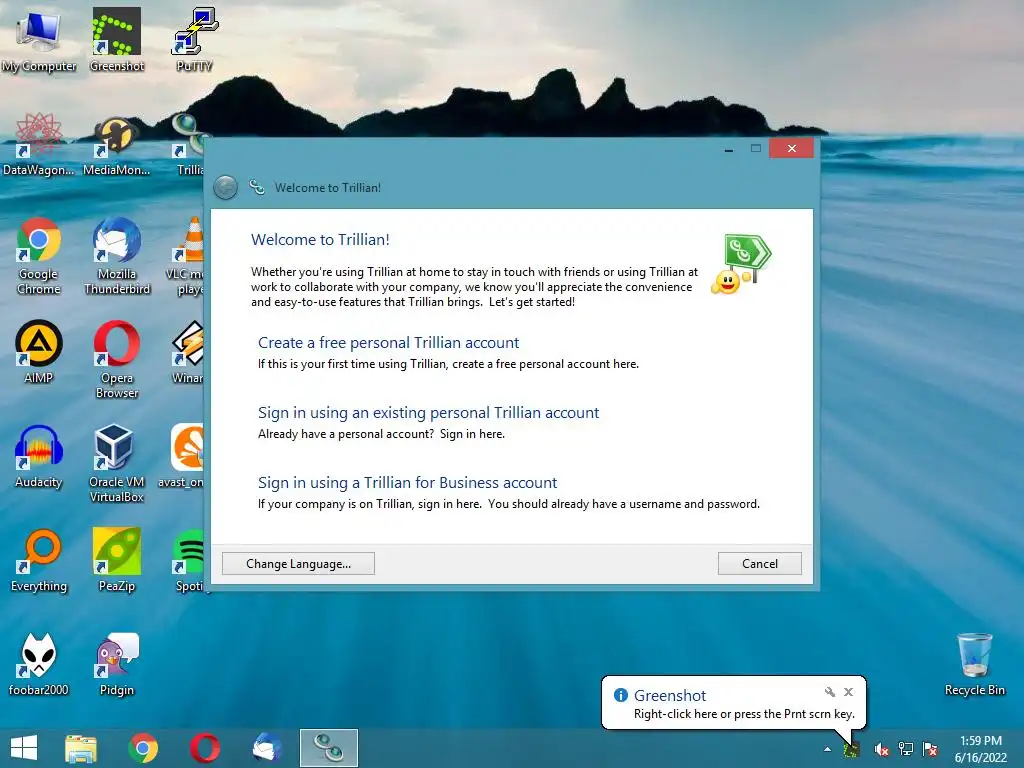This screenshot has height=768, width=1024.
Task: Open My Computer desktop icon
Action: [x=39, y=39]
